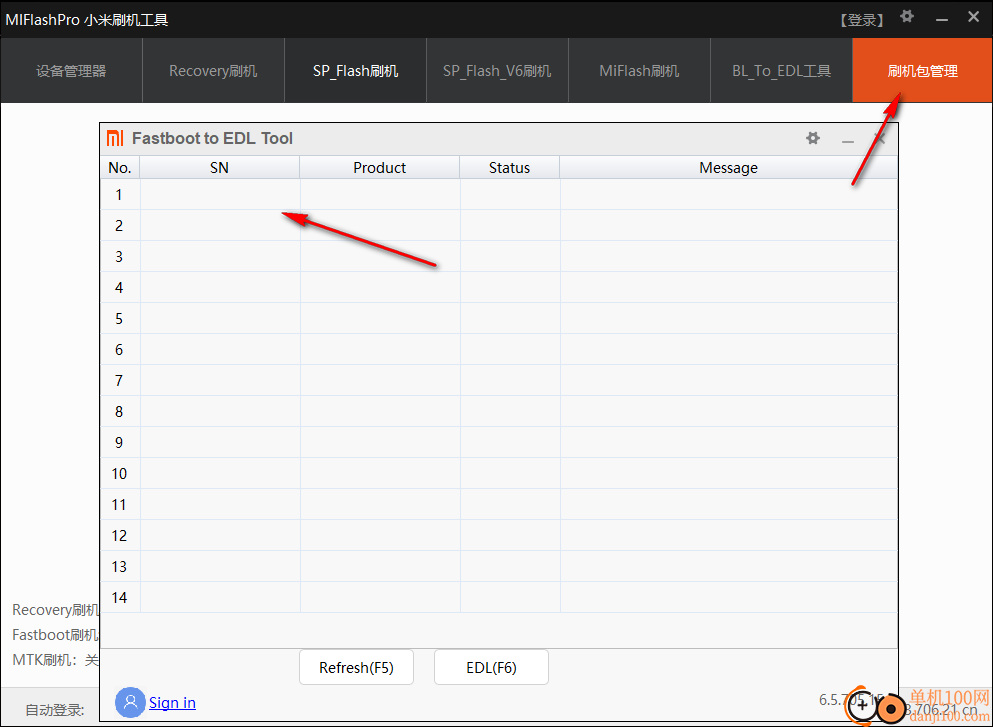The width and height of the screenshot is (993, 727).
Task: Click the 自动登录: label in the status bar
Action: point(54,710)
